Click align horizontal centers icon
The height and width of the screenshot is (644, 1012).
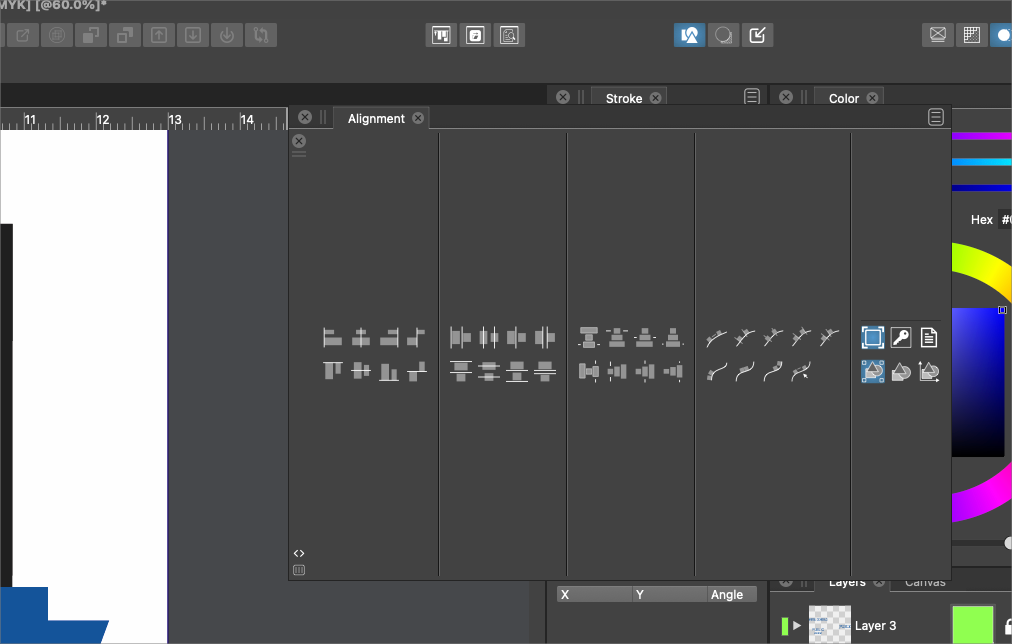(x=361, y=338)
